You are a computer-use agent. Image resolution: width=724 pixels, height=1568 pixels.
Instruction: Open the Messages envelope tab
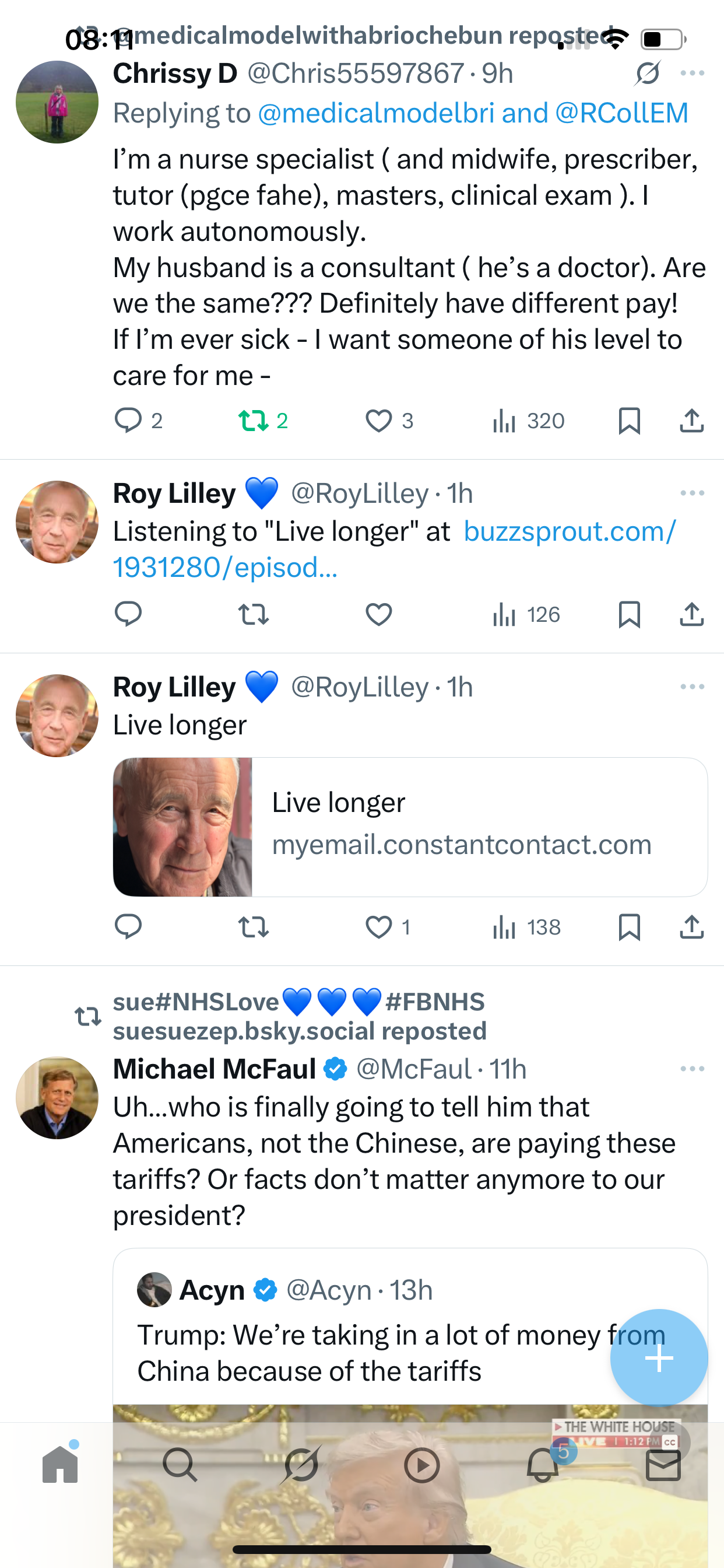tap(663, 1465)
